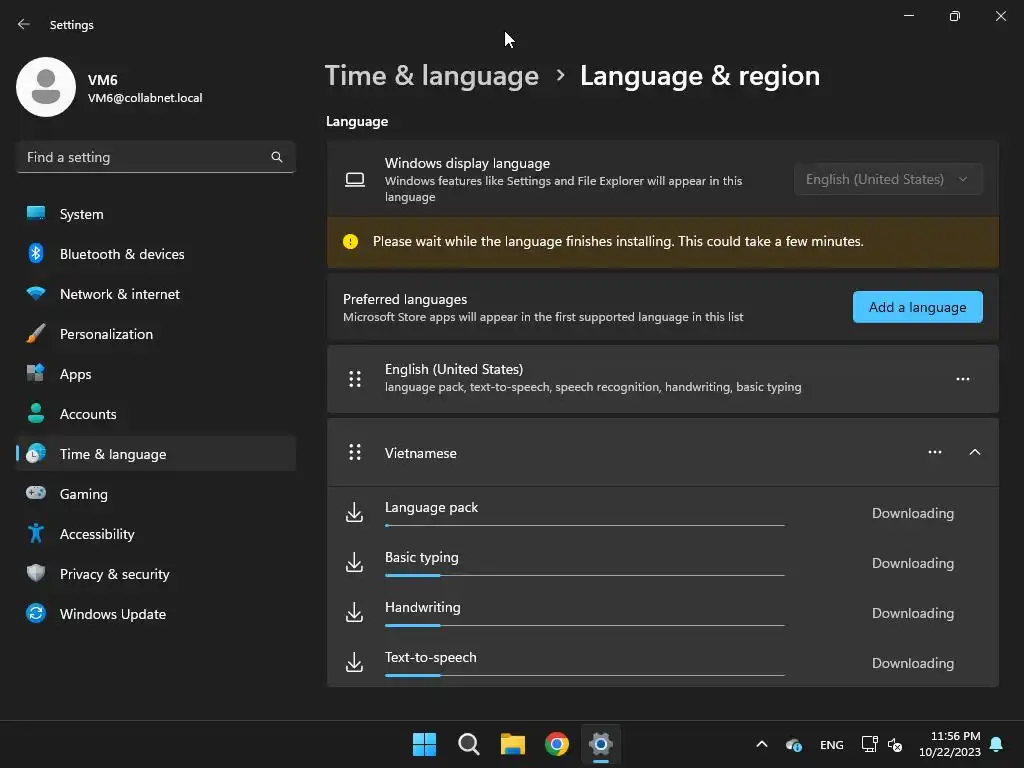Viewport: 1024px width, 768px height.
Task: Open more options for English (United States)
Action: 963,379
